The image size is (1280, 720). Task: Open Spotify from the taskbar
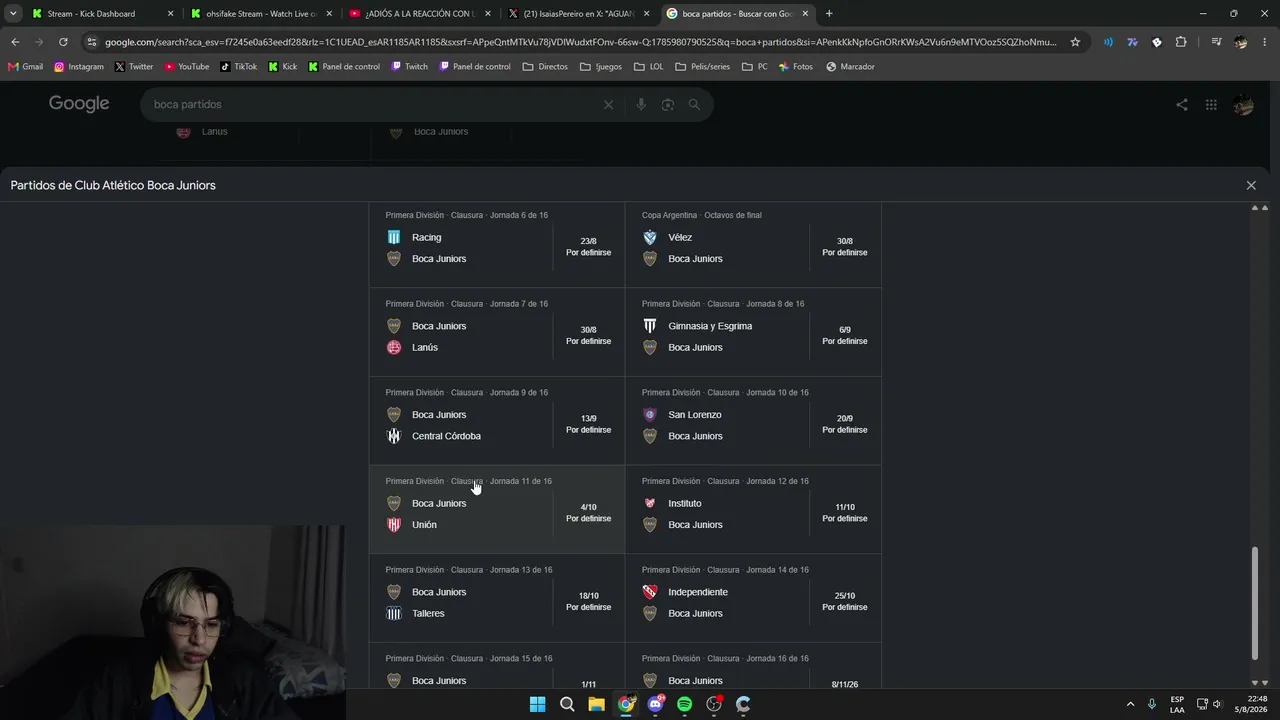[684, 704]
